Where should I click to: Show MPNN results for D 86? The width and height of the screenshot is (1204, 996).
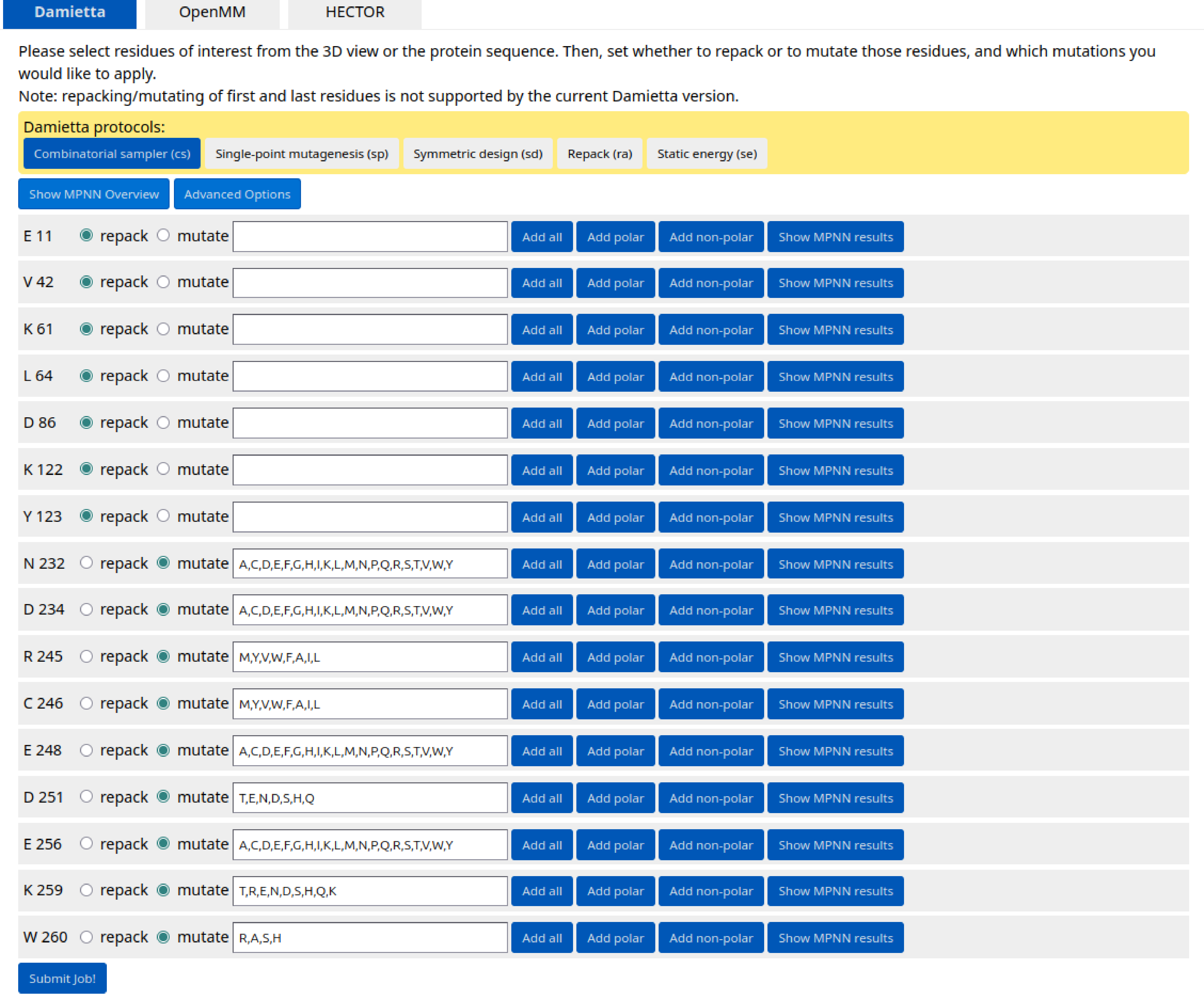pos(835,424)
